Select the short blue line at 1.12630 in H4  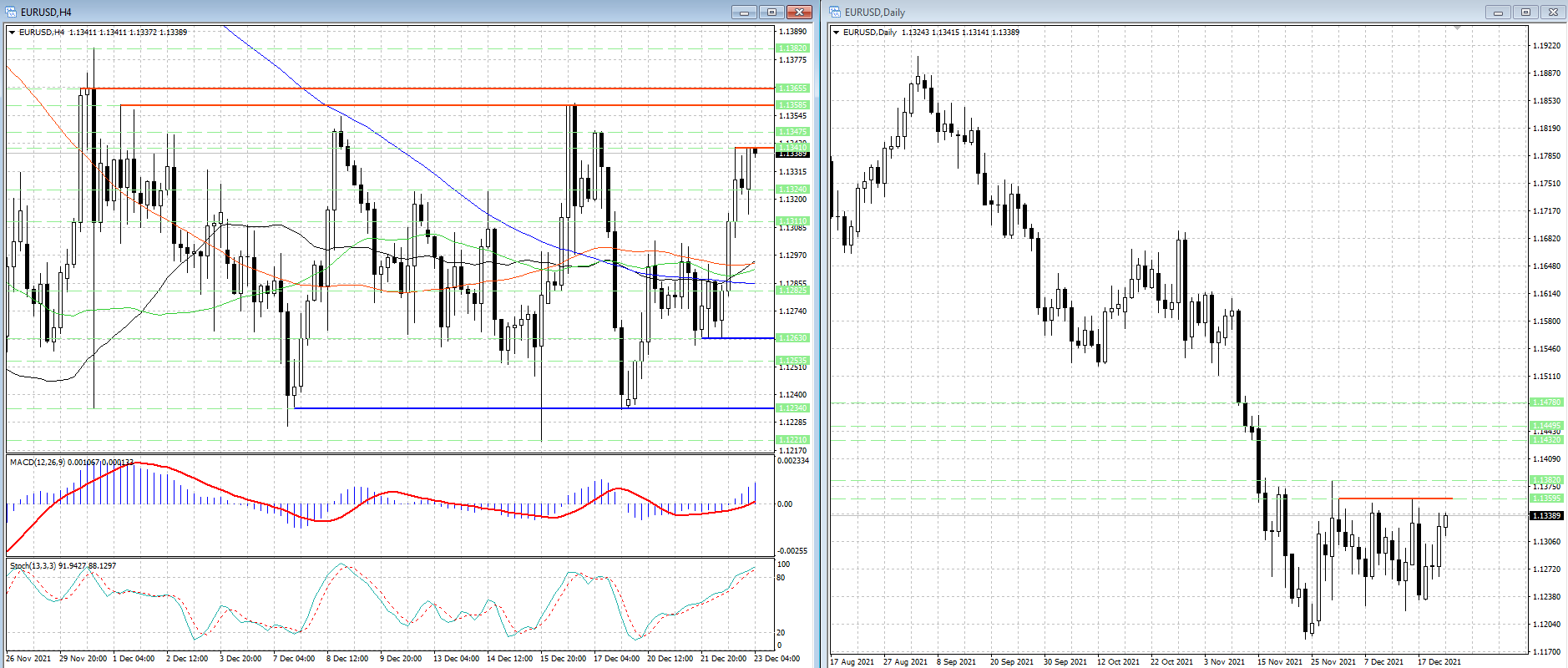coord(738,338)
